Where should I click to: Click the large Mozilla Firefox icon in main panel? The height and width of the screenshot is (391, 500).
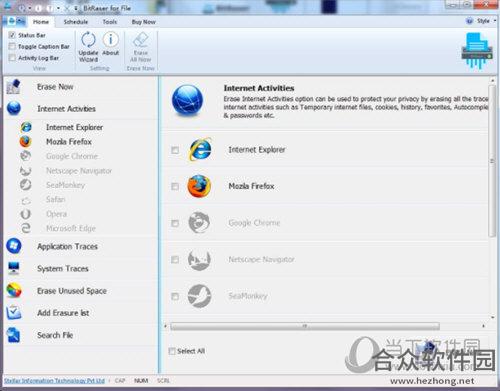tap(199, 186)
